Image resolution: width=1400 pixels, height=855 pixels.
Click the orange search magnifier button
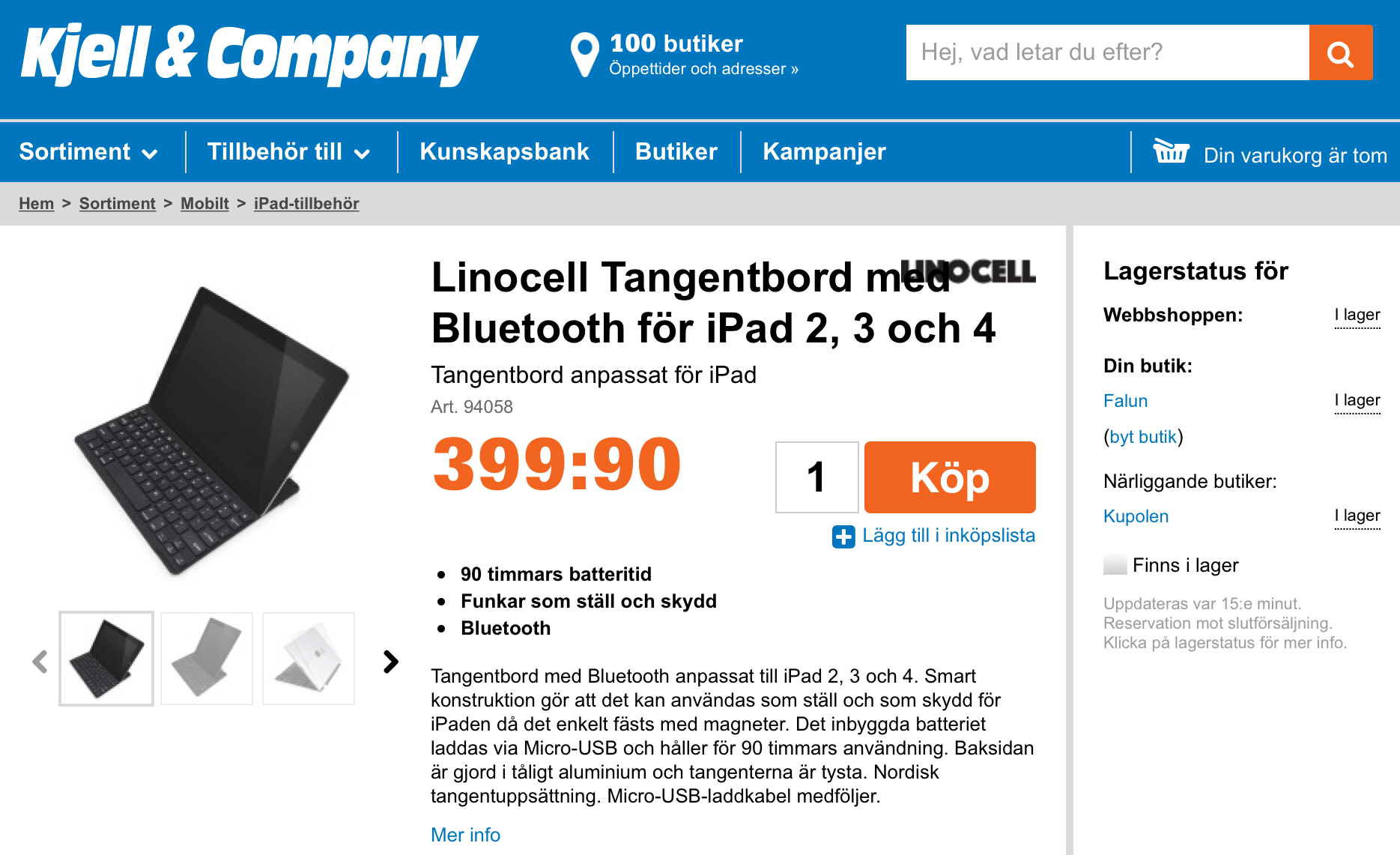click(1340, 53)
